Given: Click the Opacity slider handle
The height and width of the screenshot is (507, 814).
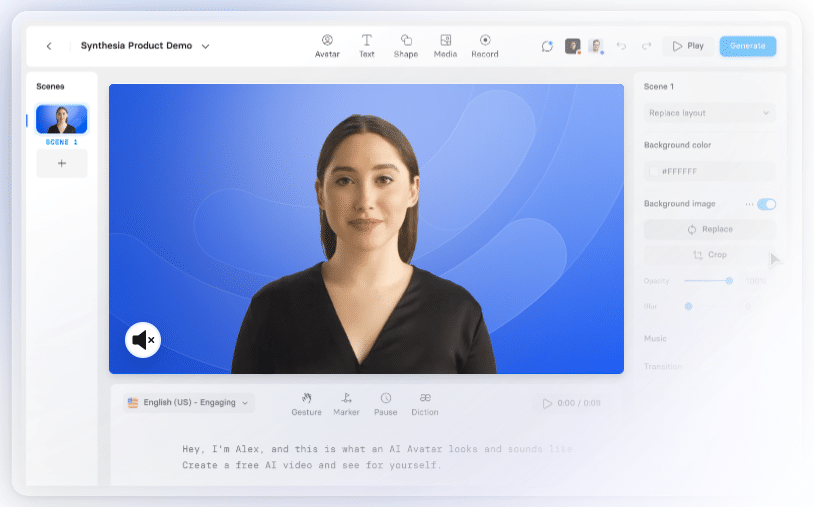Looking at the screenshot, I should 729,281.
